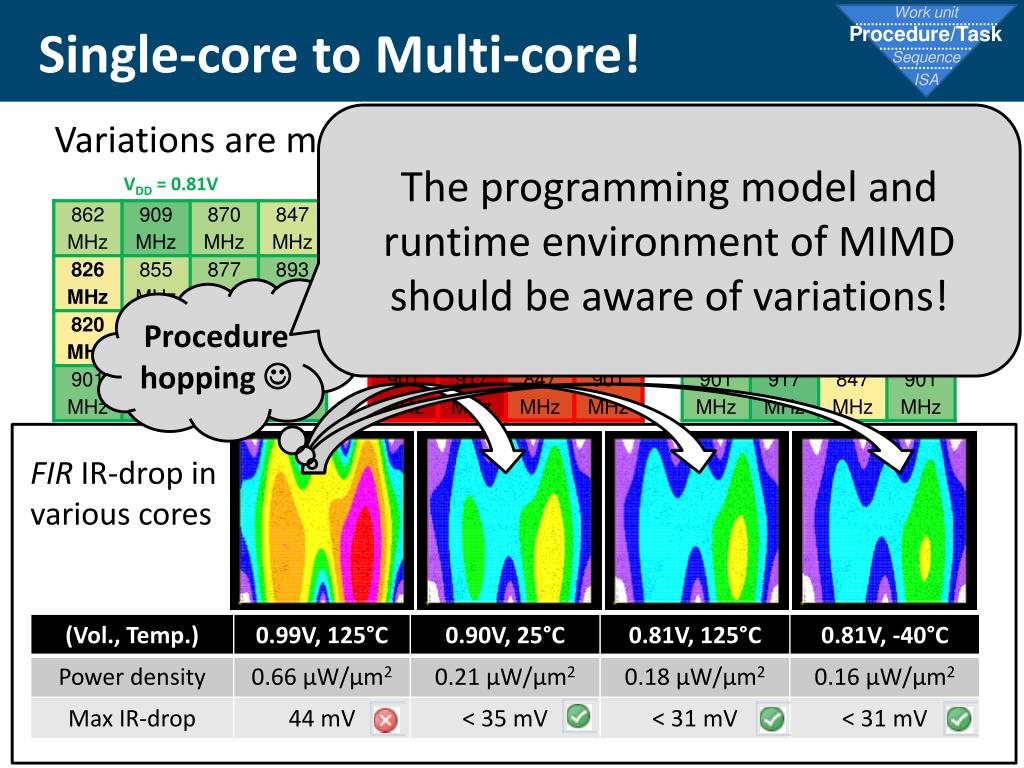The width and height of the screenshot is (1024, 768).
Task: Click the green check beside < 35 mV
Action: pos(579,716)
